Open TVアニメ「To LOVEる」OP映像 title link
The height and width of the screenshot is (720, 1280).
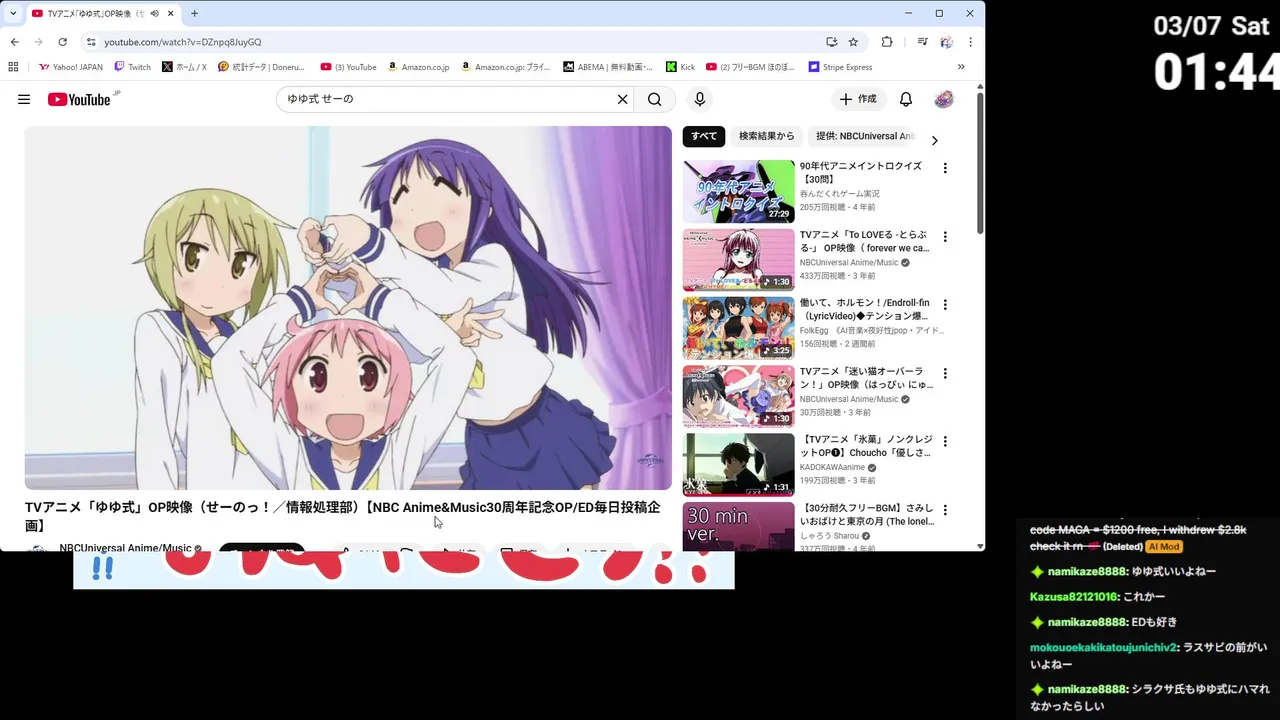pos(865,241)
